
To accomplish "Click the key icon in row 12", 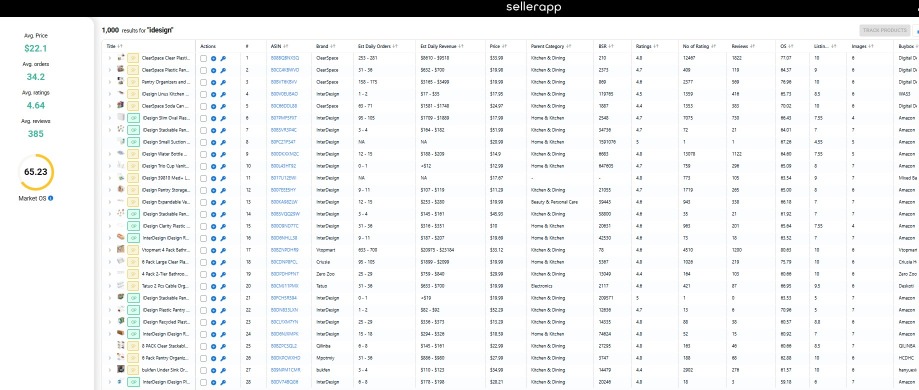I will (223, 190).
